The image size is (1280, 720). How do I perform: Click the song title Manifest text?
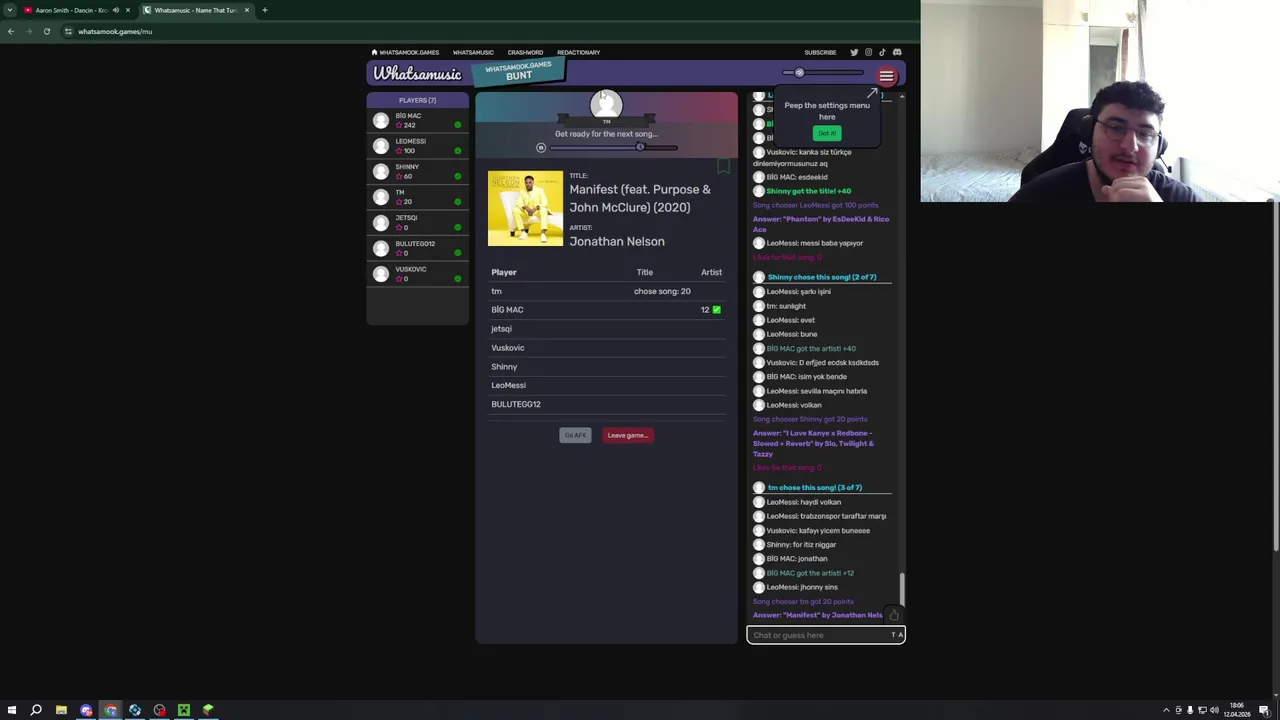pyautogui.click(x=640, y=198)
